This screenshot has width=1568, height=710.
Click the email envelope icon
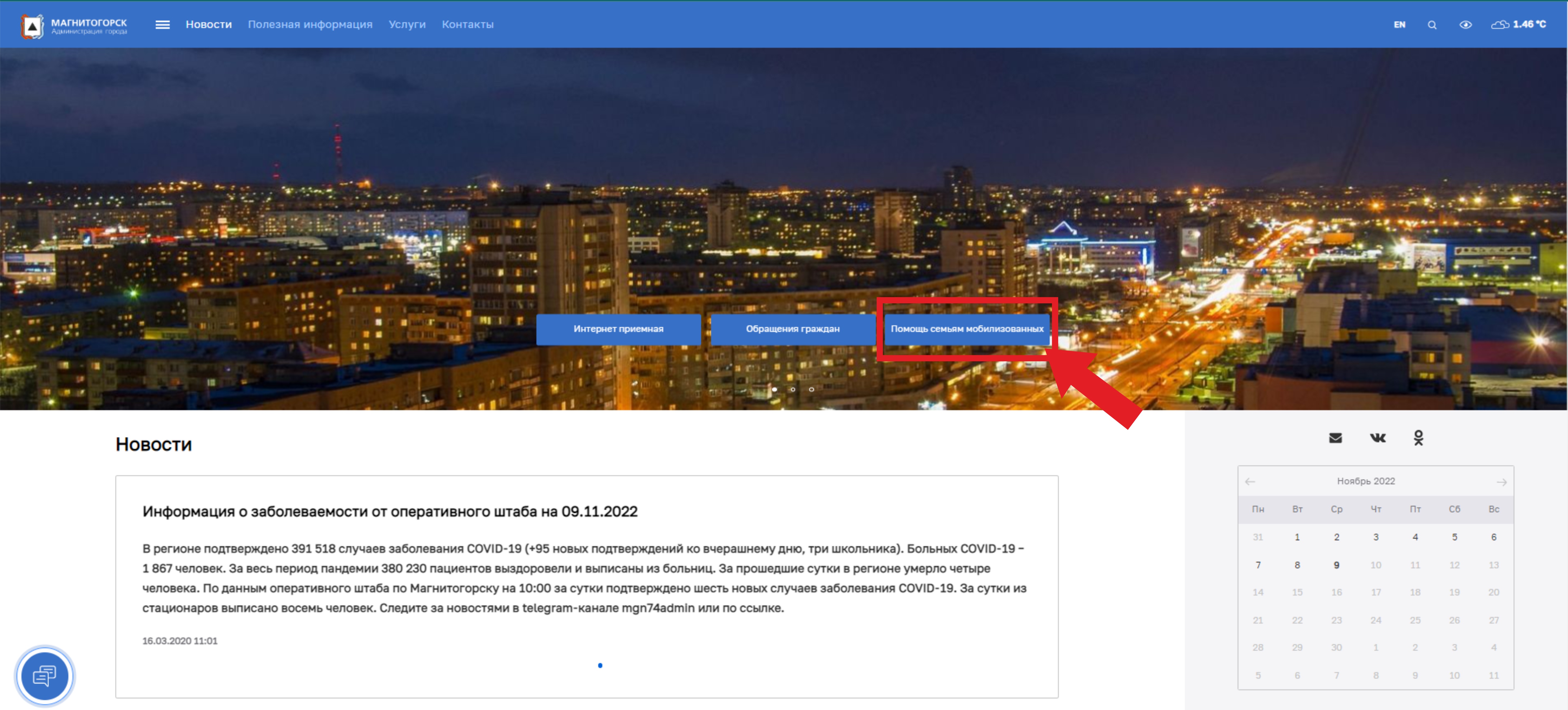pos(1335,438)
